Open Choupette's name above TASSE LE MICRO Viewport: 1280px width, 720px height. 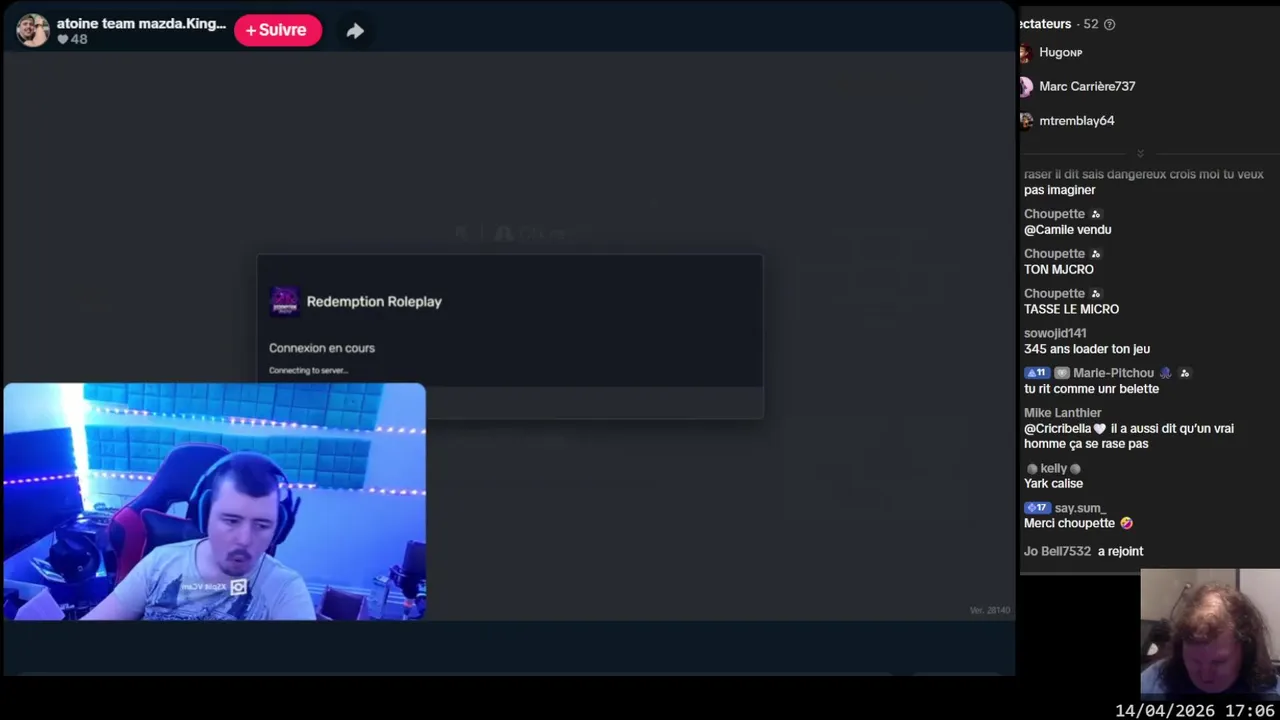pos(1054,294)
